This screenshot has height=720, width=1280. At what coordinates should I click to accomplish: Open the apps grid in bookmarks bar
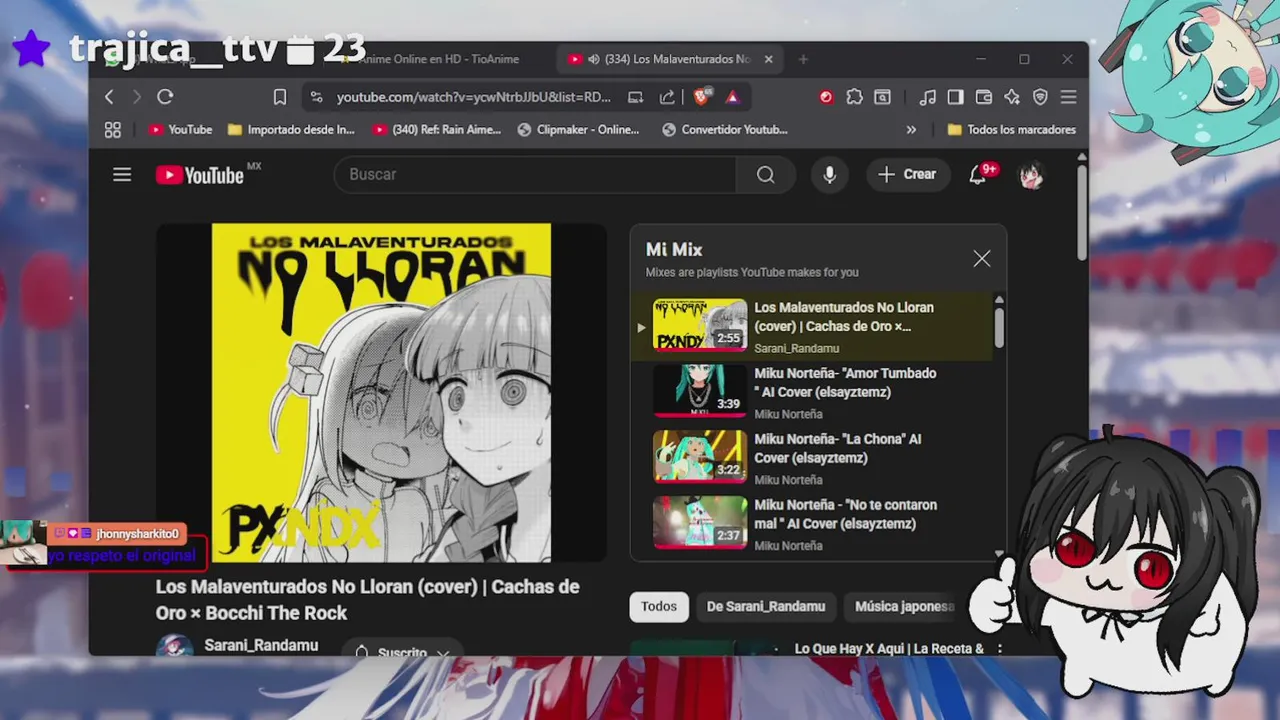[x=113, y=130]
